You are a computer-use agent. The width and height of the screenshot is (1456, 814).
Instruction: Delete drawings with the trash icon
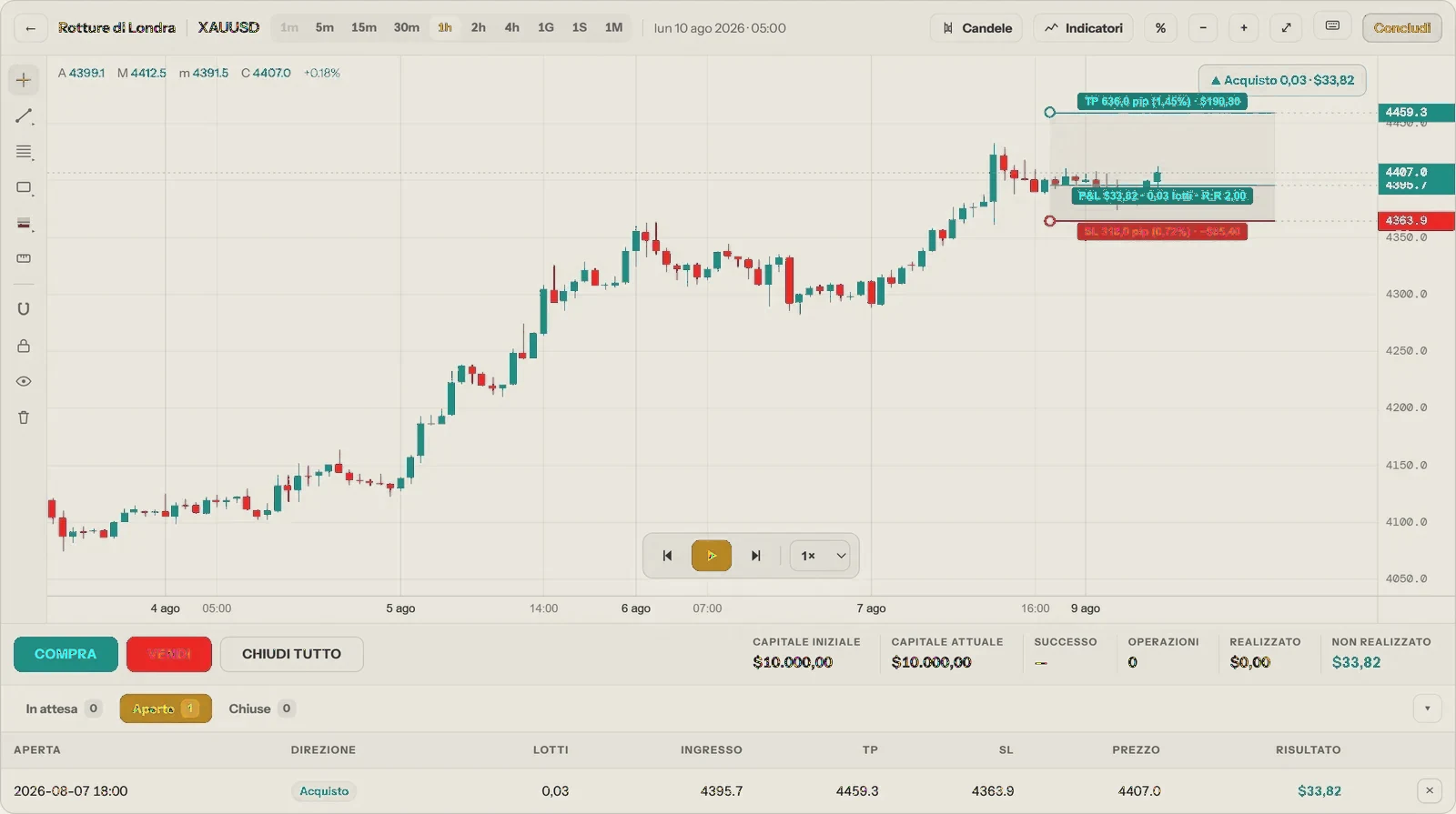click(x=24, y=417)
